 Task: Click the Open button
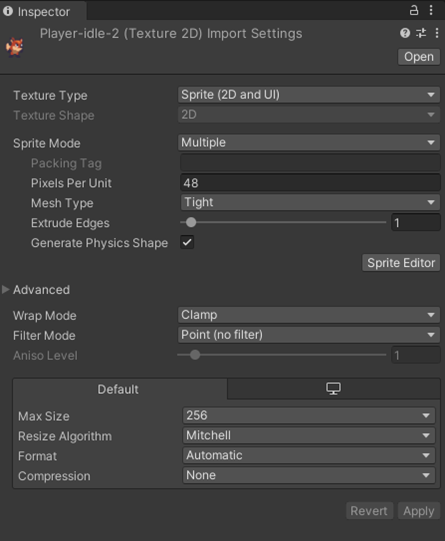[x=419, y=57]
